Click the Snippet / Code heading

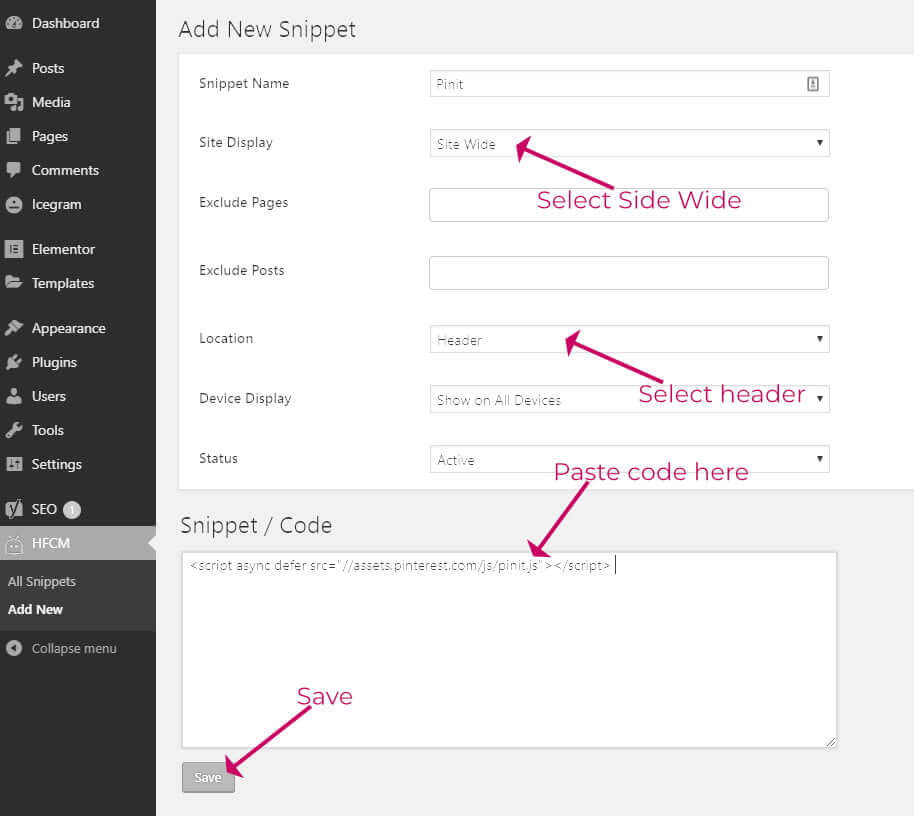pyautogui.click(x=256, y=526)
